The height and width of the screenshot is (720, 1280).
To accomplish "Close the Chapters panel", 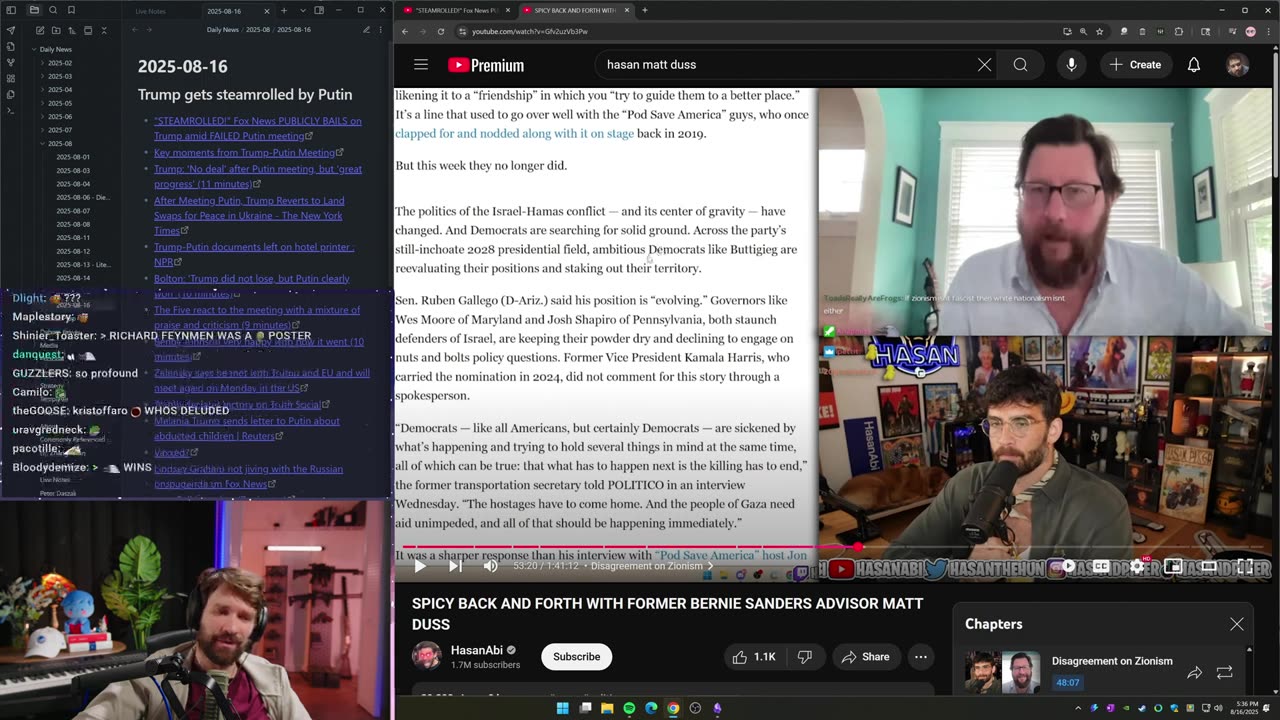I will (1237, 624).
